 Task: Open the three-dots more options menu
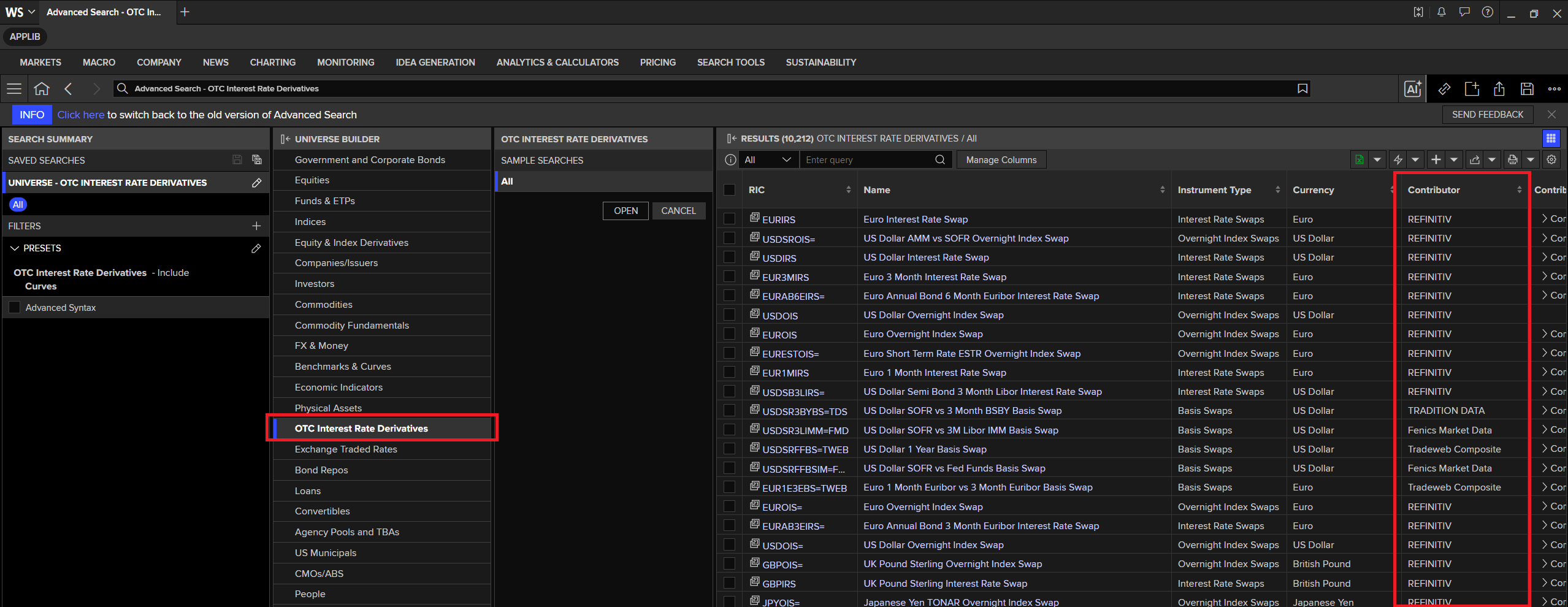[1555, 89]
